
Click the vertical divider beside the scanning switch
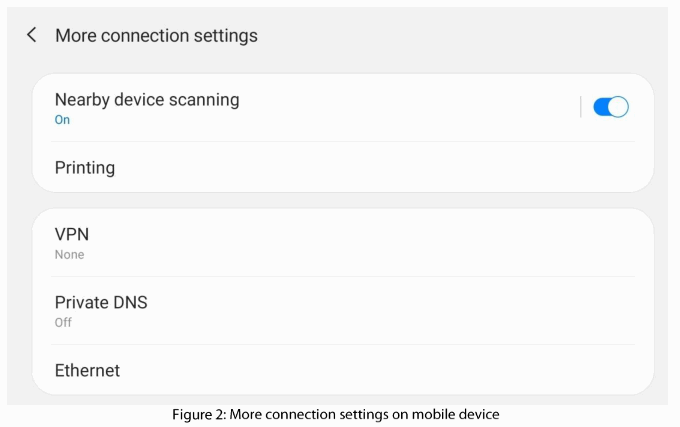(x=581, y=107)
